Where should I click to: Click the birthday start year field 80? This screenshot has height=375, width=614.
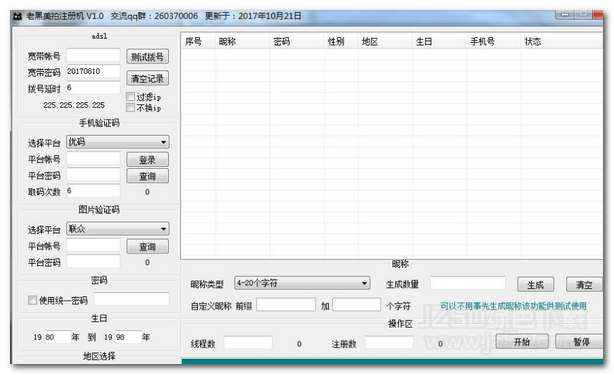coord(58,337)
